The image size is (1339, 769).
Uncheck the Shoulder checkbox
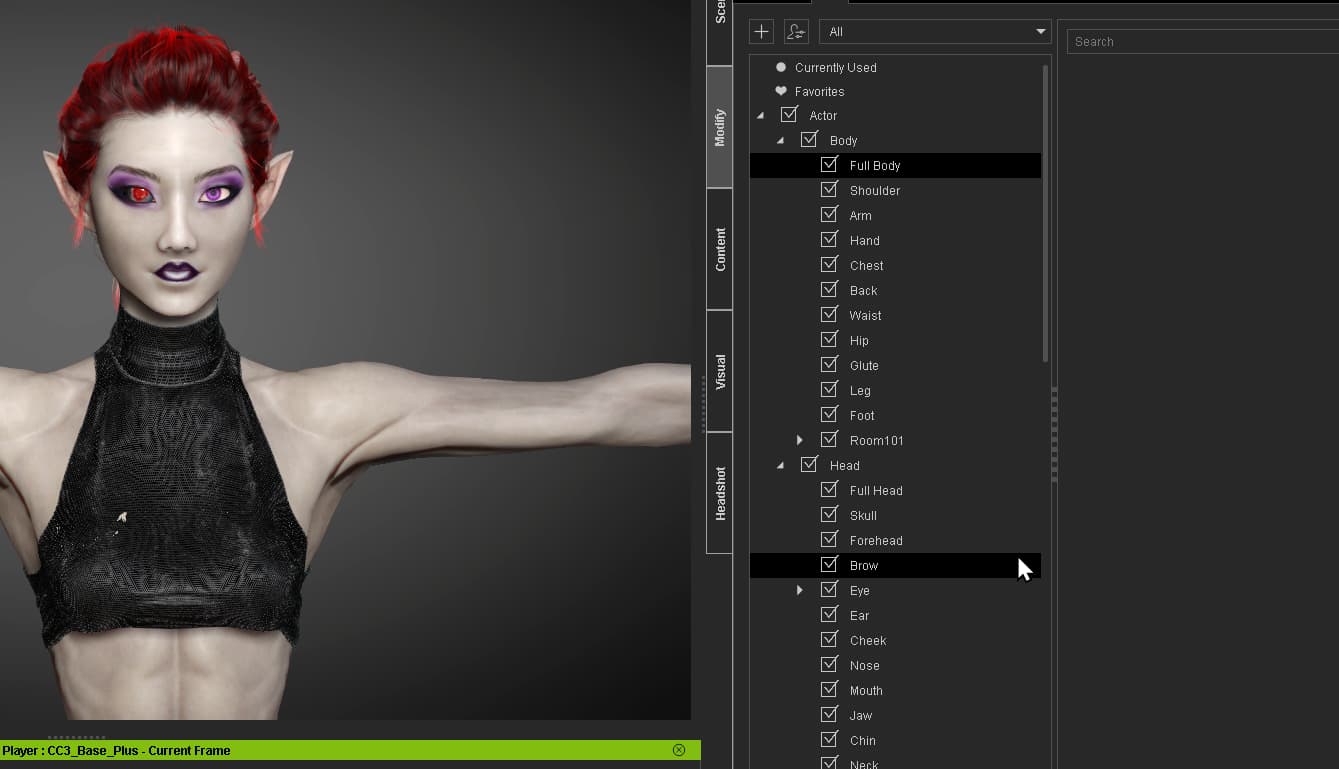[829, 190]
